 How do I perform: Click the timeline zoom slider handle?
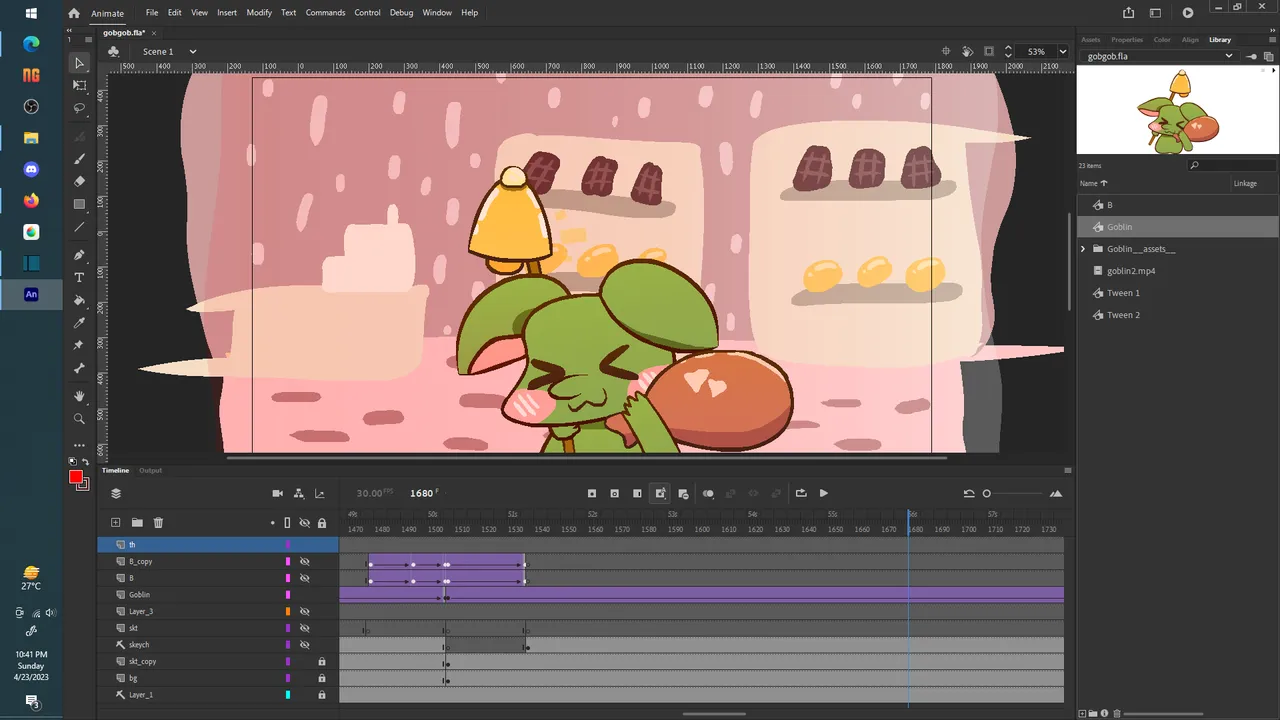click(987, 493)
